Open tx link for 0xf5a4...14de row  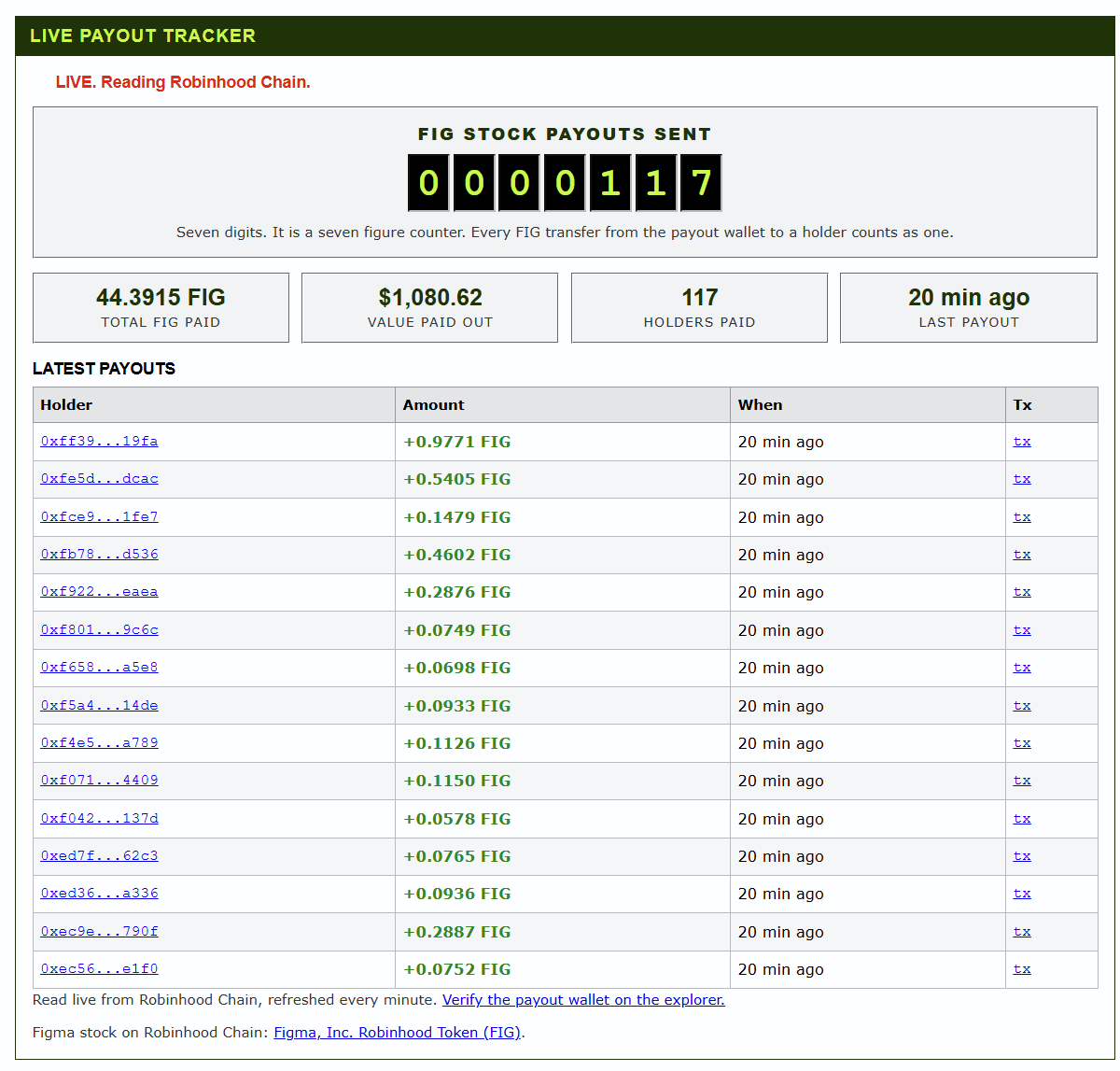[1022, 705]
